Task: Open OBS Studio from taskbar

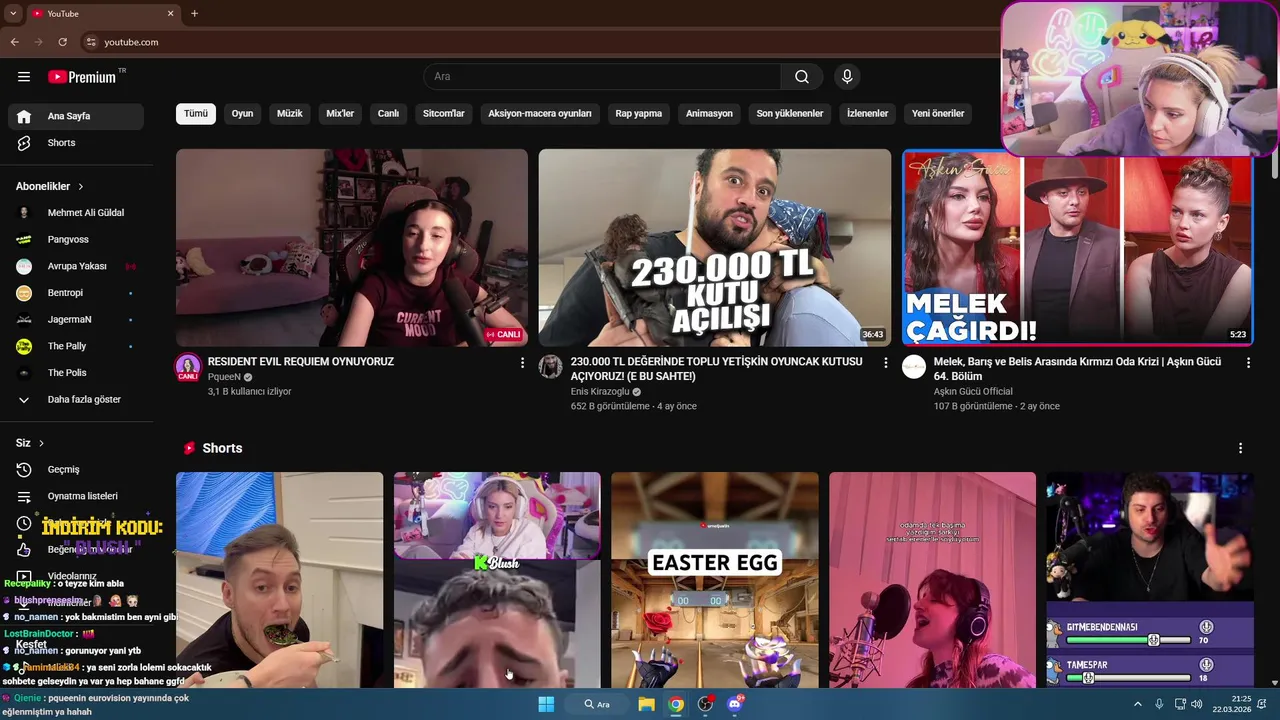Action: 706,704
